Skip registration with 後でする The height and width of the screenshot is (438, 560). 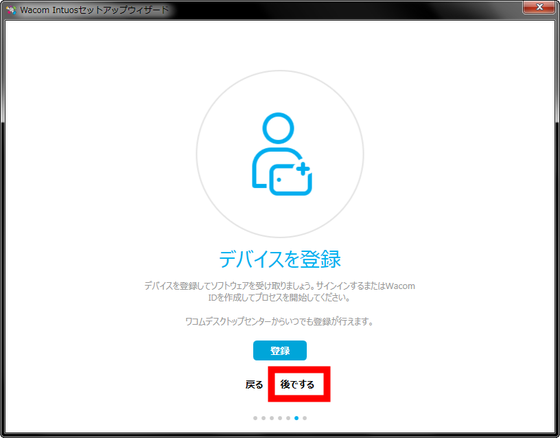pos(297,384)
